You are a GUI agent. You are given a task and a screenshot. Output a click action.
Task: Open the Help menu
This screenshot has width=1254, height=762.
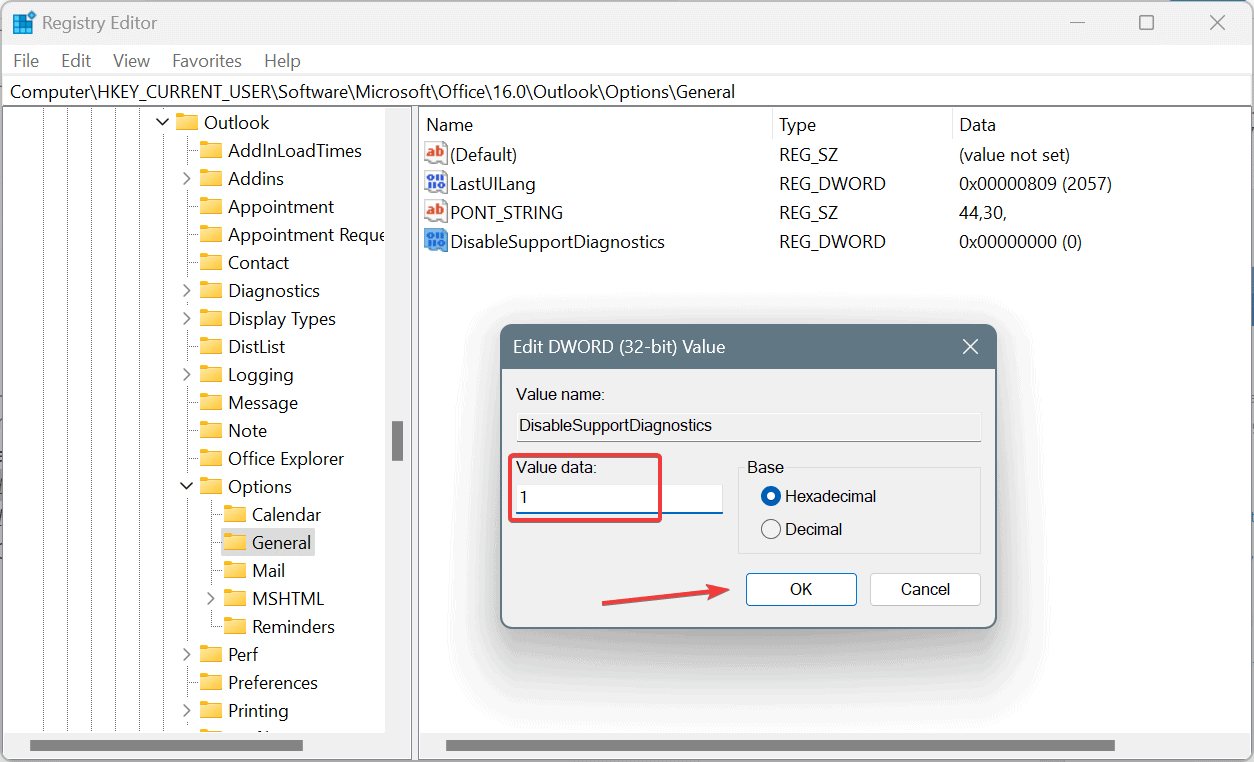(282, 61)
